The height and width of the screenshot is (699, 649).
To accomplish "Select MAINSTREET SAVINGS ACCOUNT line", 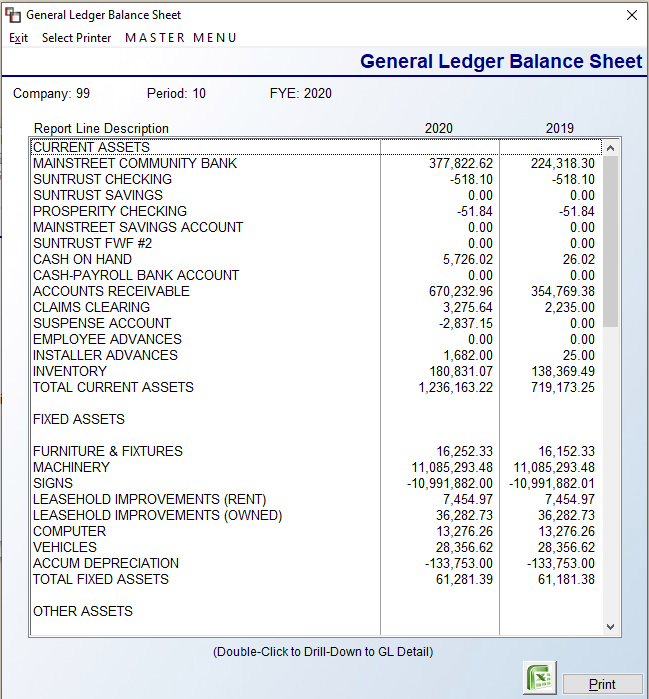I will coord(316,227).
